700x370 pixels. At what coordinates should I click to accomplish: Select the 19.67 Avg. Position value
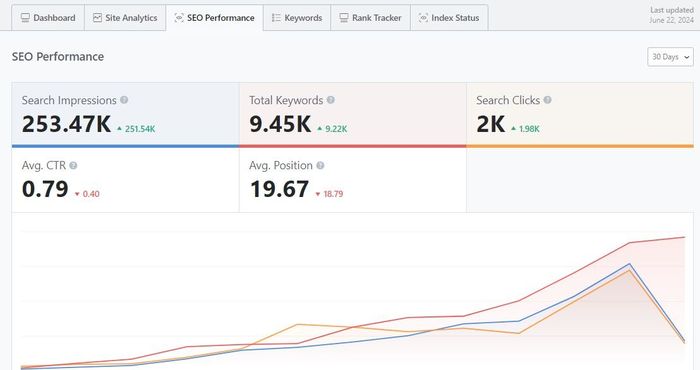(279, 189)
